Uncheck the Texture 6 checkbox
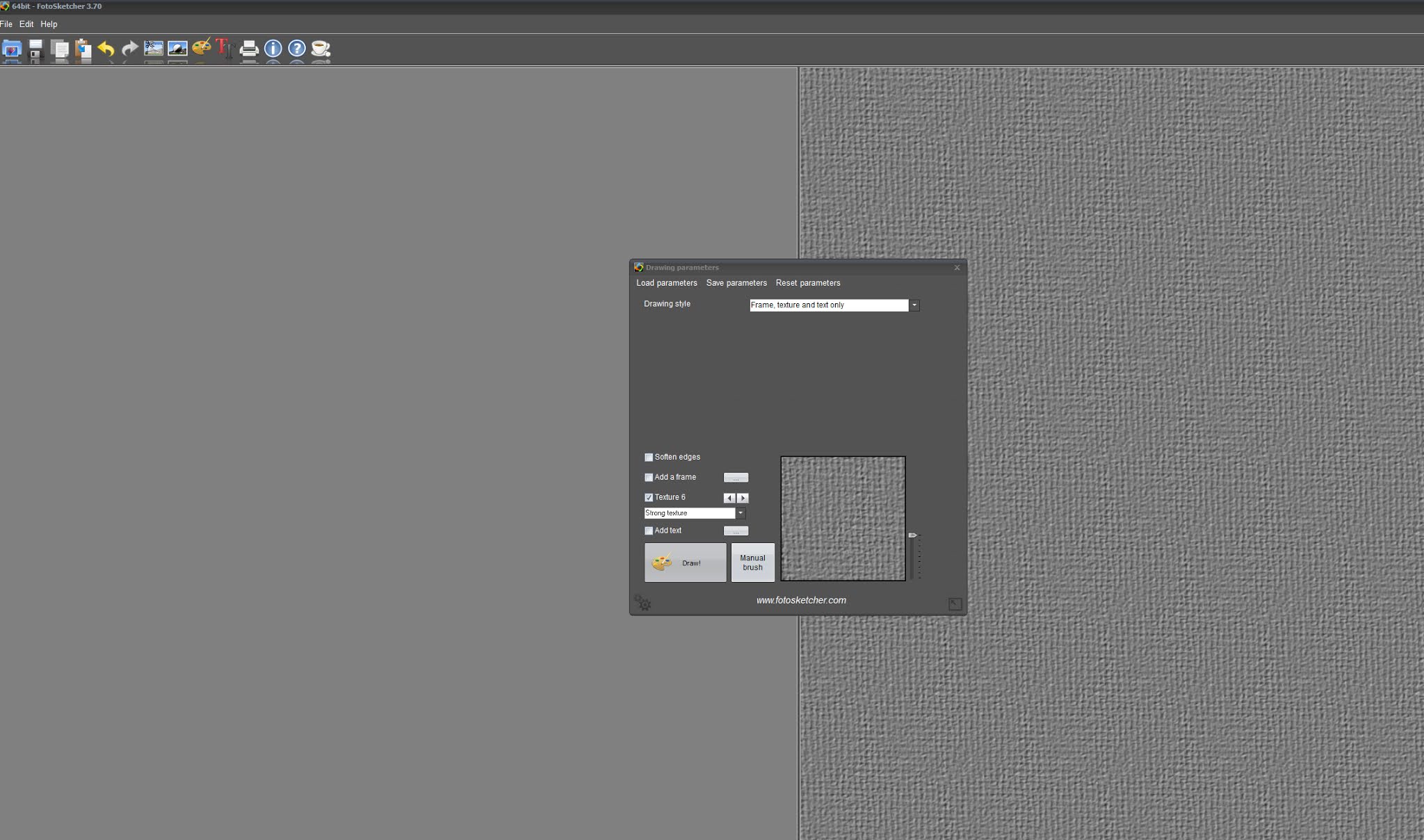Image resolution: width=1424 pixels, height=840 pixels. [x=649, y=498]
